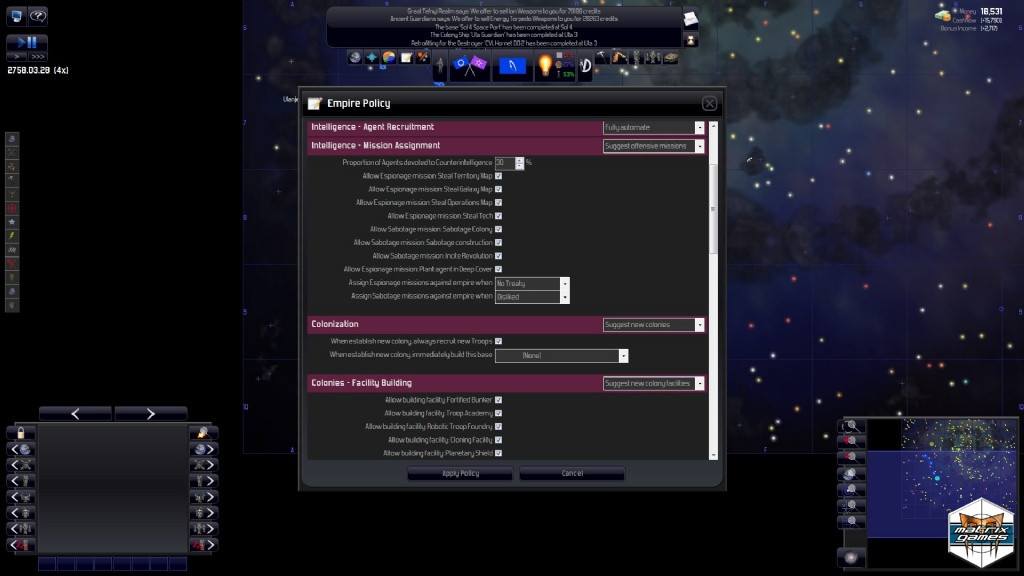Toggle Allow building facility Troop Academy

point(498,413)
